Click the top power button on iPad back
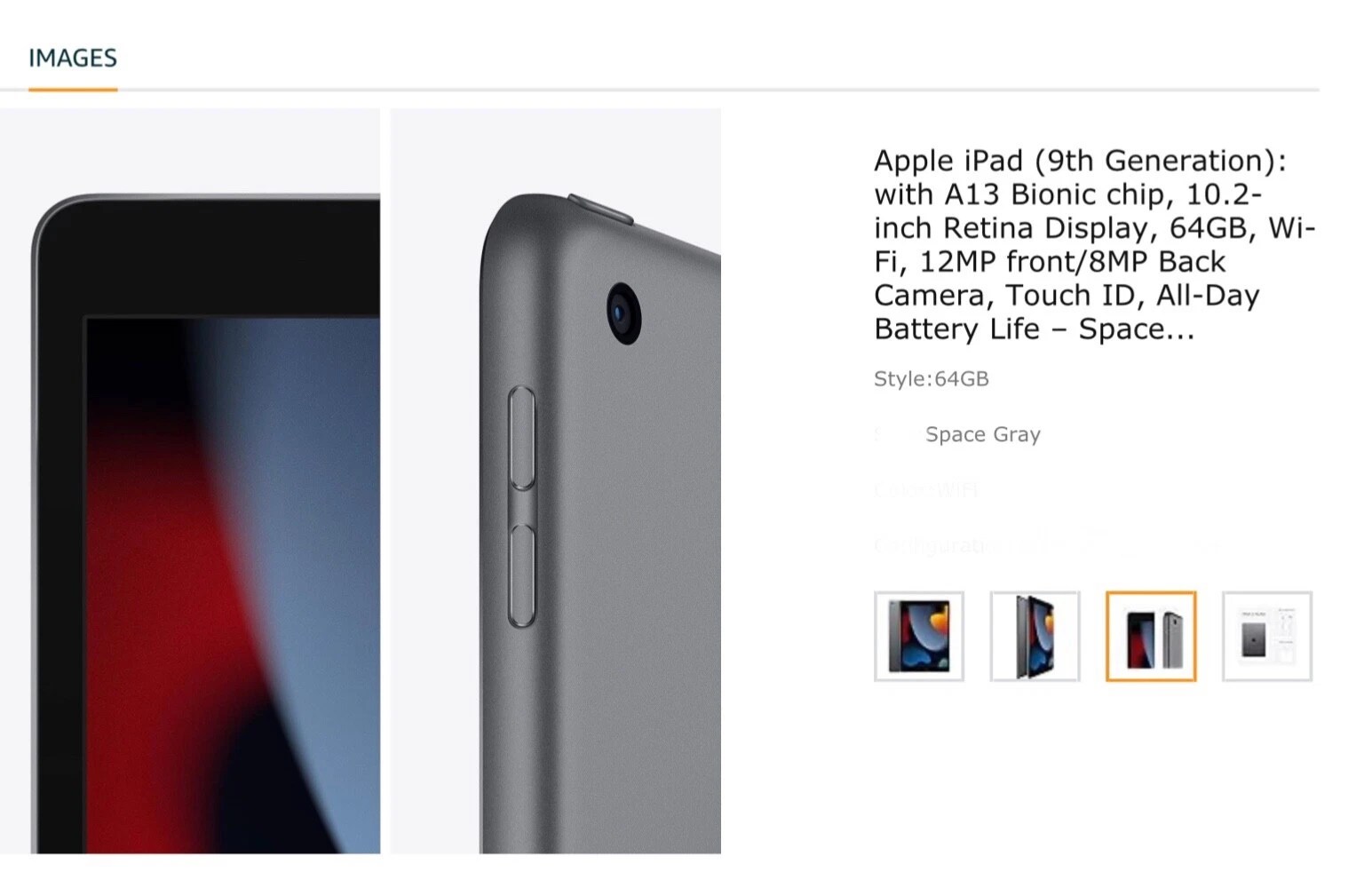The height and width of the screenshot is (880, 1372). point(600,208)
